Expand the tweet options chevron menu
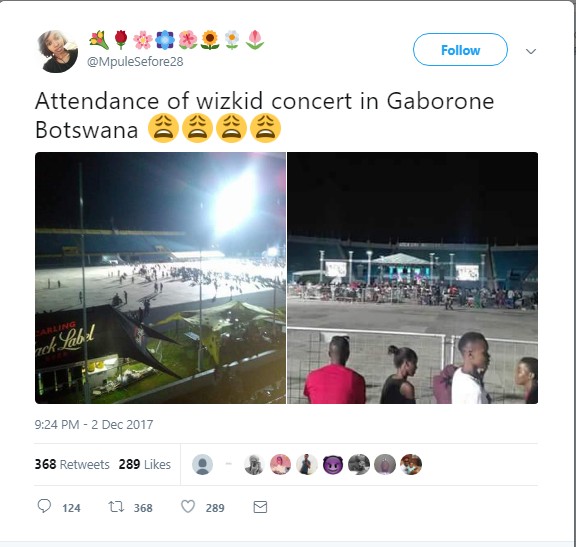Screen dimensions: 576x547 (x=531, y=51)
